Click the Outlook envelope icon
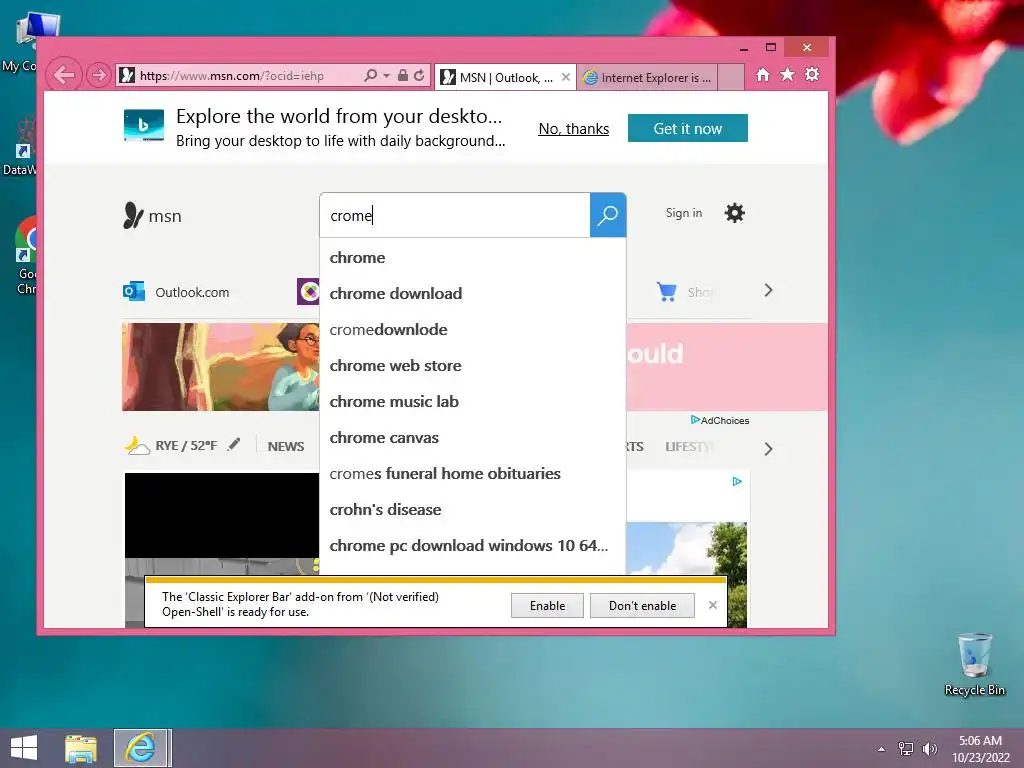 point(134,291)
